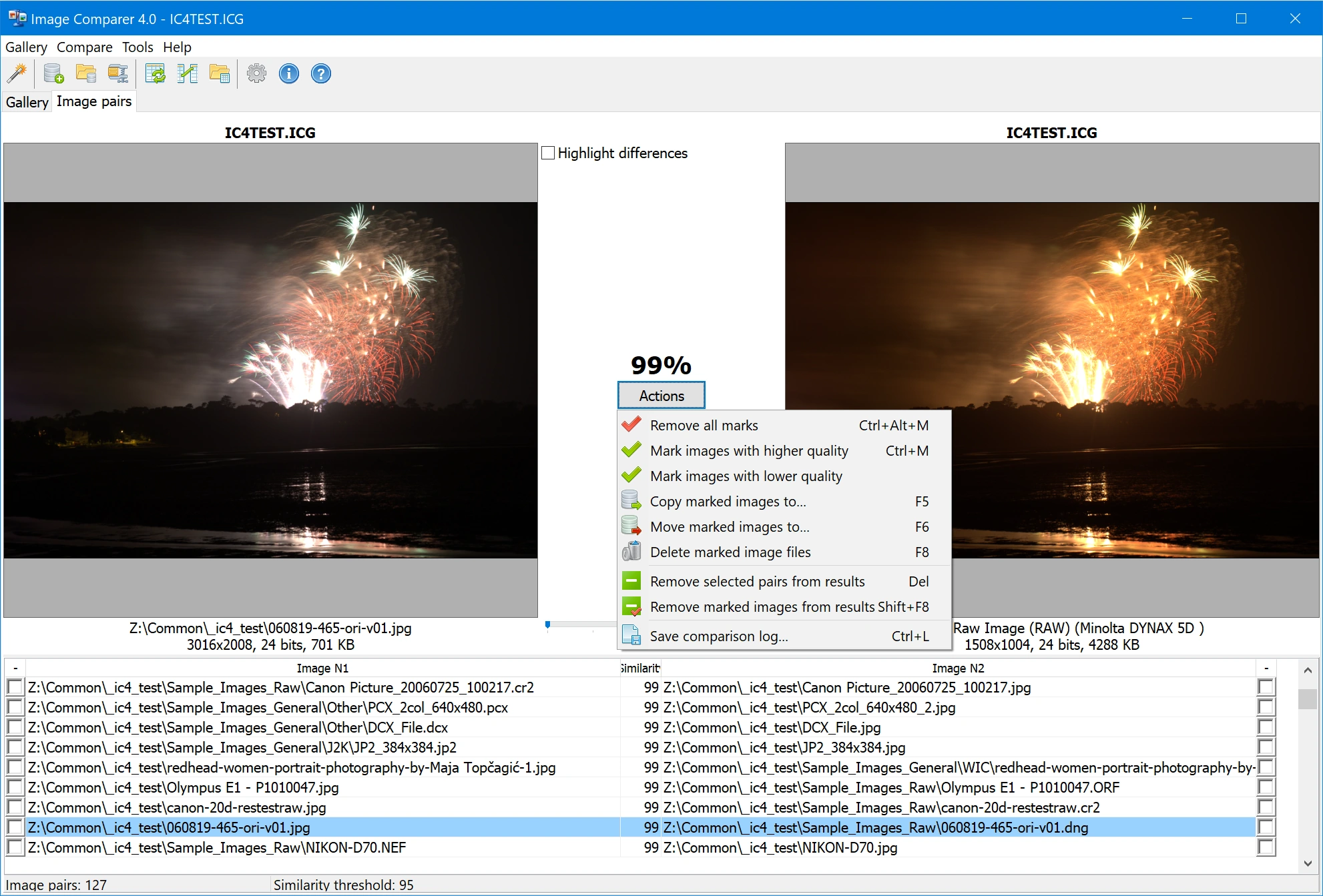
Task: Check left box for JP2_384x384.jp2 row
Action: point(15,747)
